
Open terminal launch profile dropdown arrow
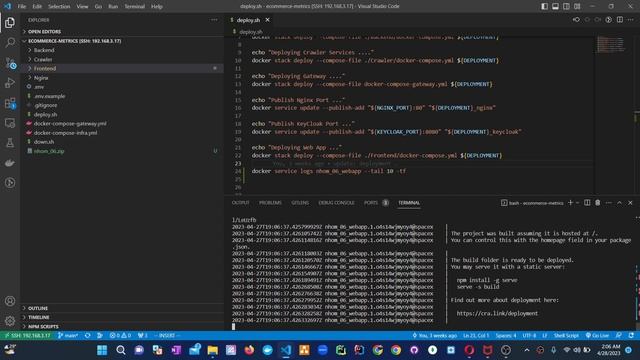point(577,203)
